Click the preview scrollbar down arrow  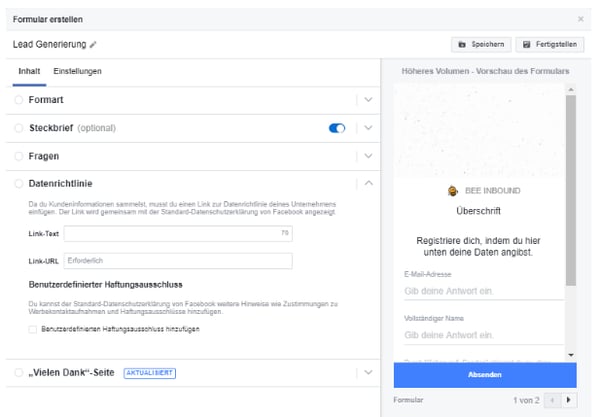tap(570, 354)
